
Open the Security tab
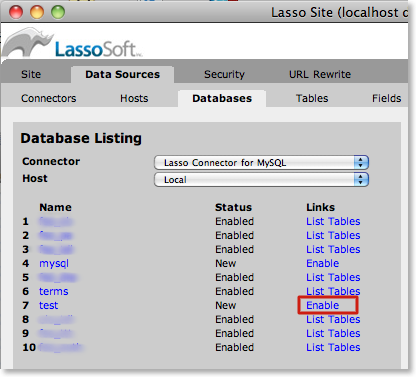click(x=224, y=74)
